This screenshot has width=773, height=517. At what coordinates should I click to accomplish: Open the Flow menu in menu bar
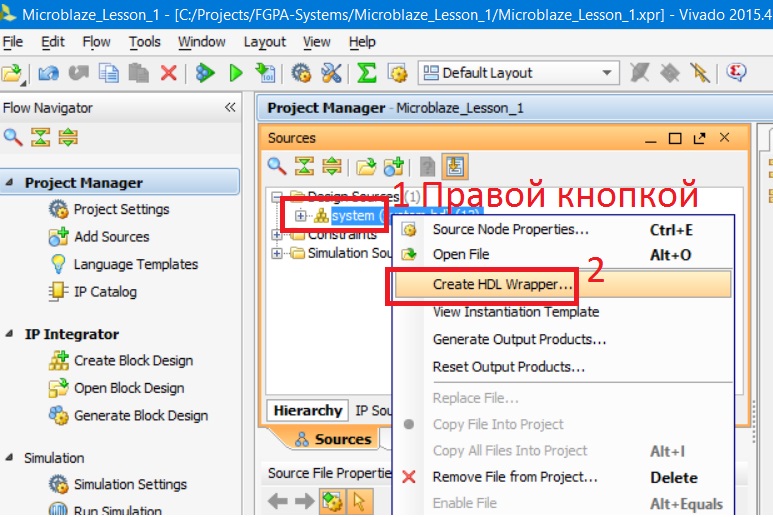[97, 42]
